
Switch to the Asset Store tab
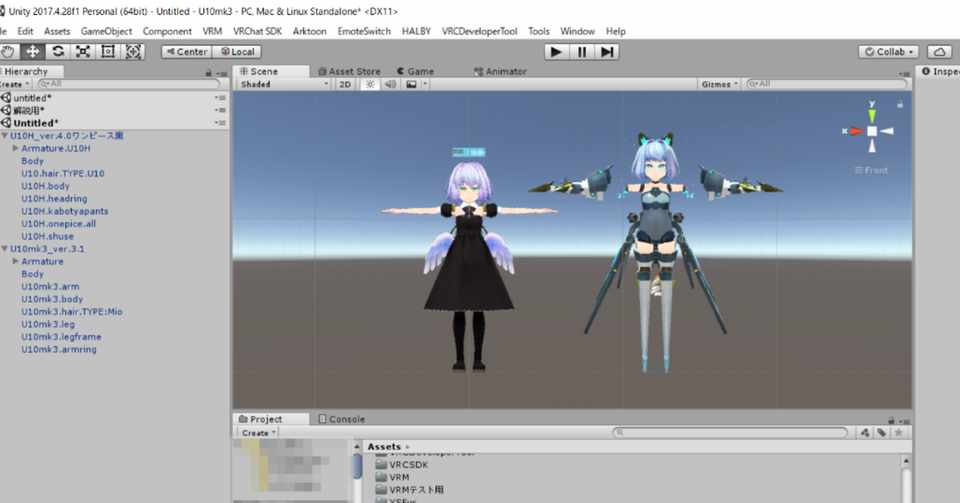[x=350, y=72]
